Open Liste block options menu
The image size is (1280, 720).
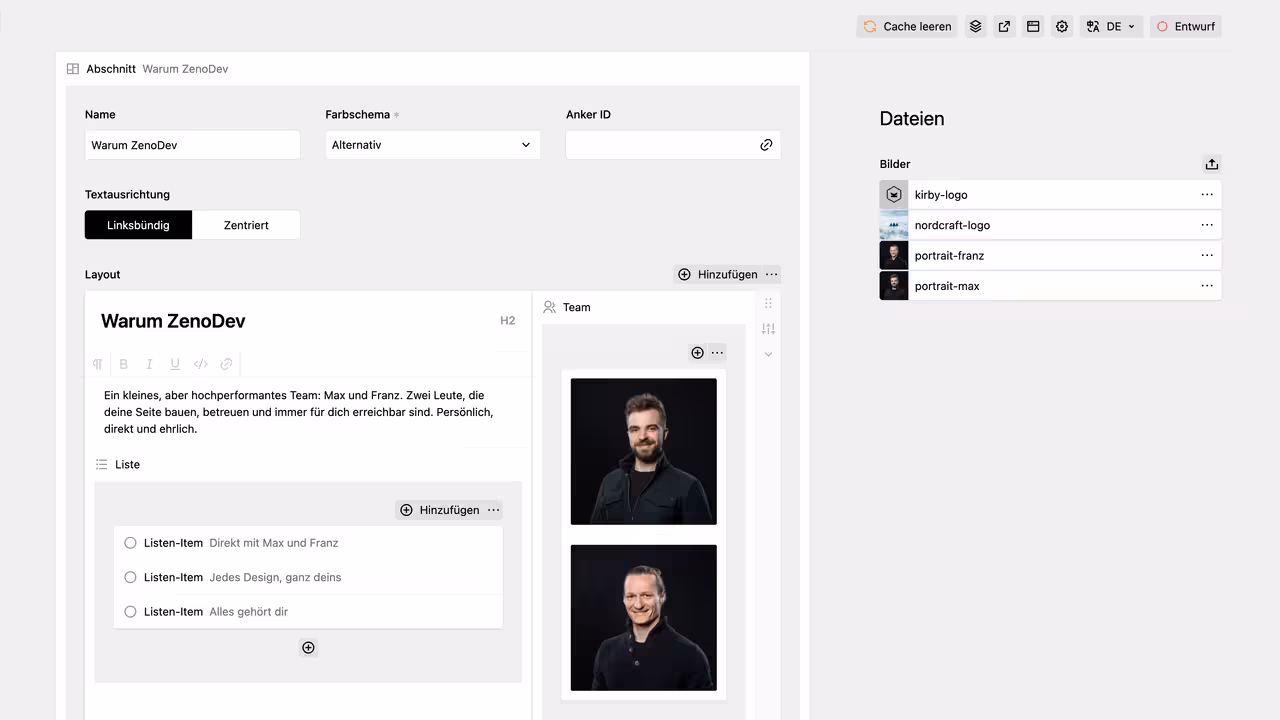(x=493, y=510)
